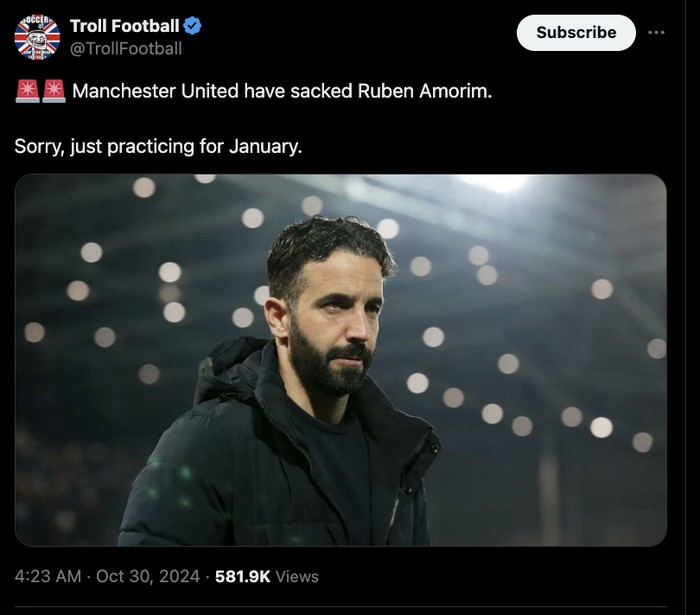Click the Views label beside the count
Screen dimensions: 700x615
click(297, 576)
